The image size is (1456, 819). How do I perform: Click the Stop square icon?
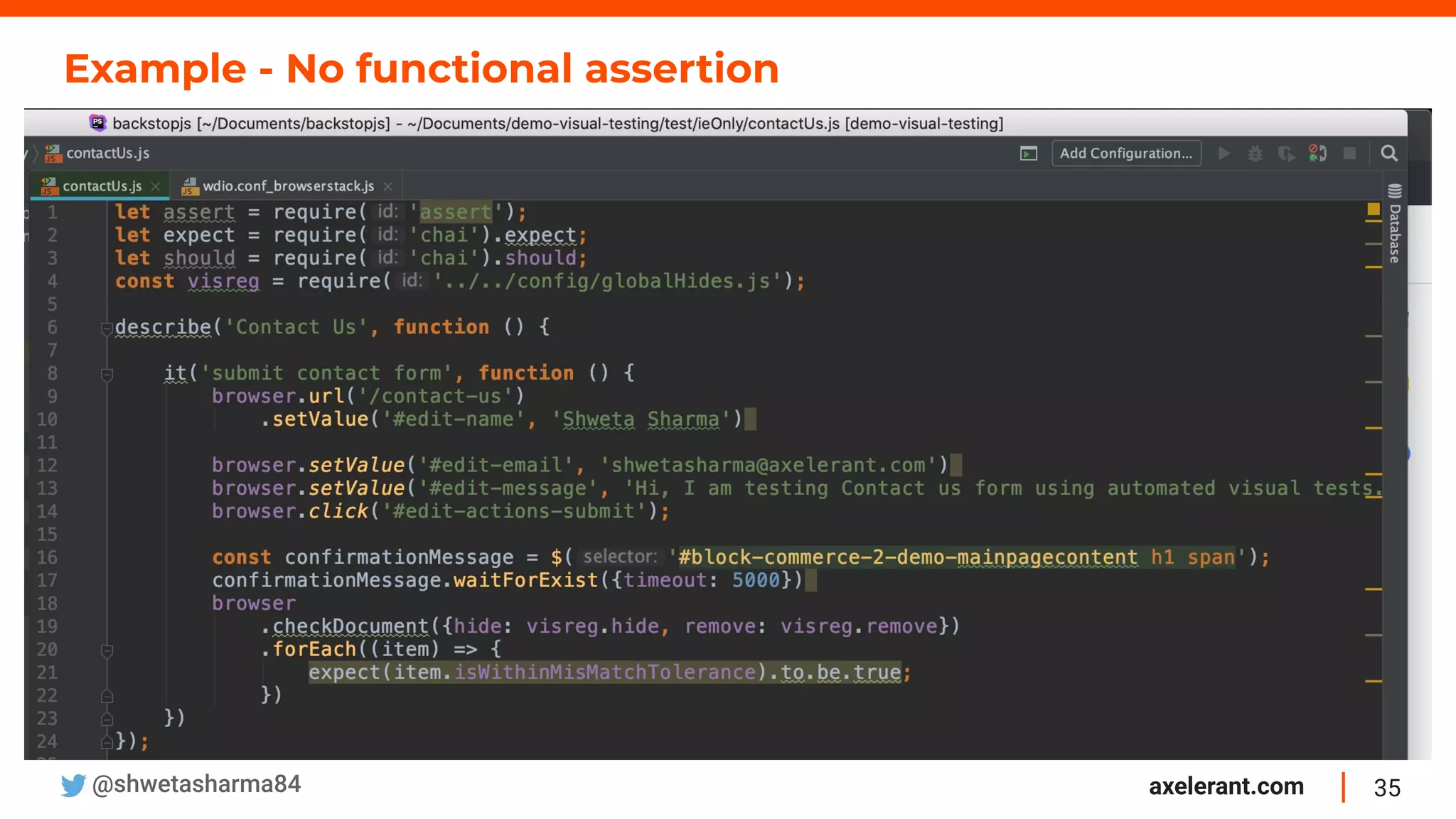click(1349, 154)
